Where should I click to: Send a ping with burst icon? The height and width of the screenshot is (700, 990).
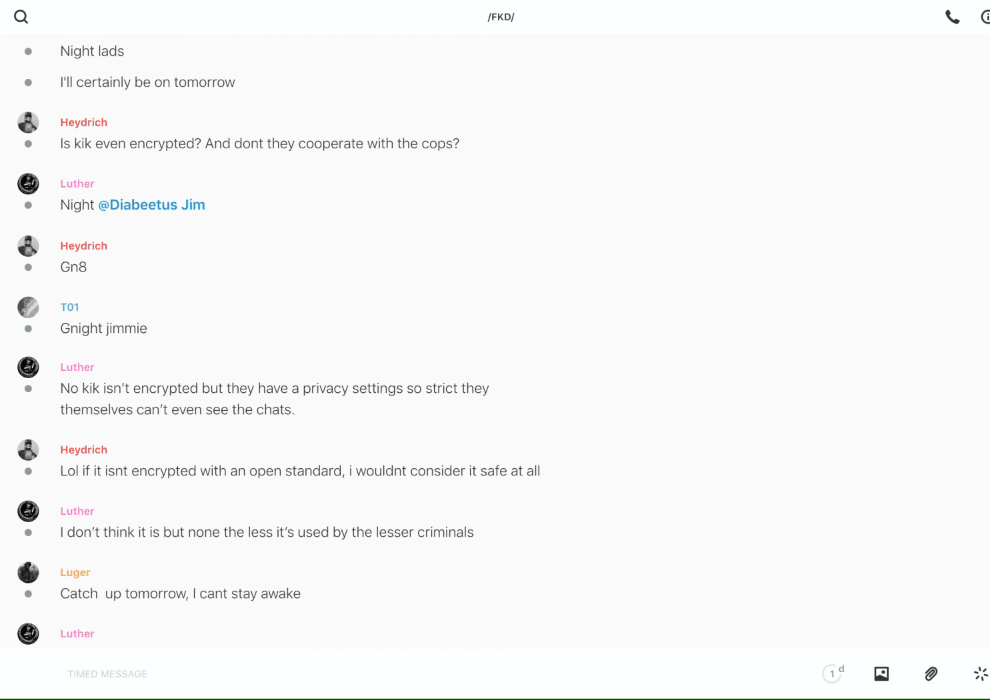pos(980,674)
